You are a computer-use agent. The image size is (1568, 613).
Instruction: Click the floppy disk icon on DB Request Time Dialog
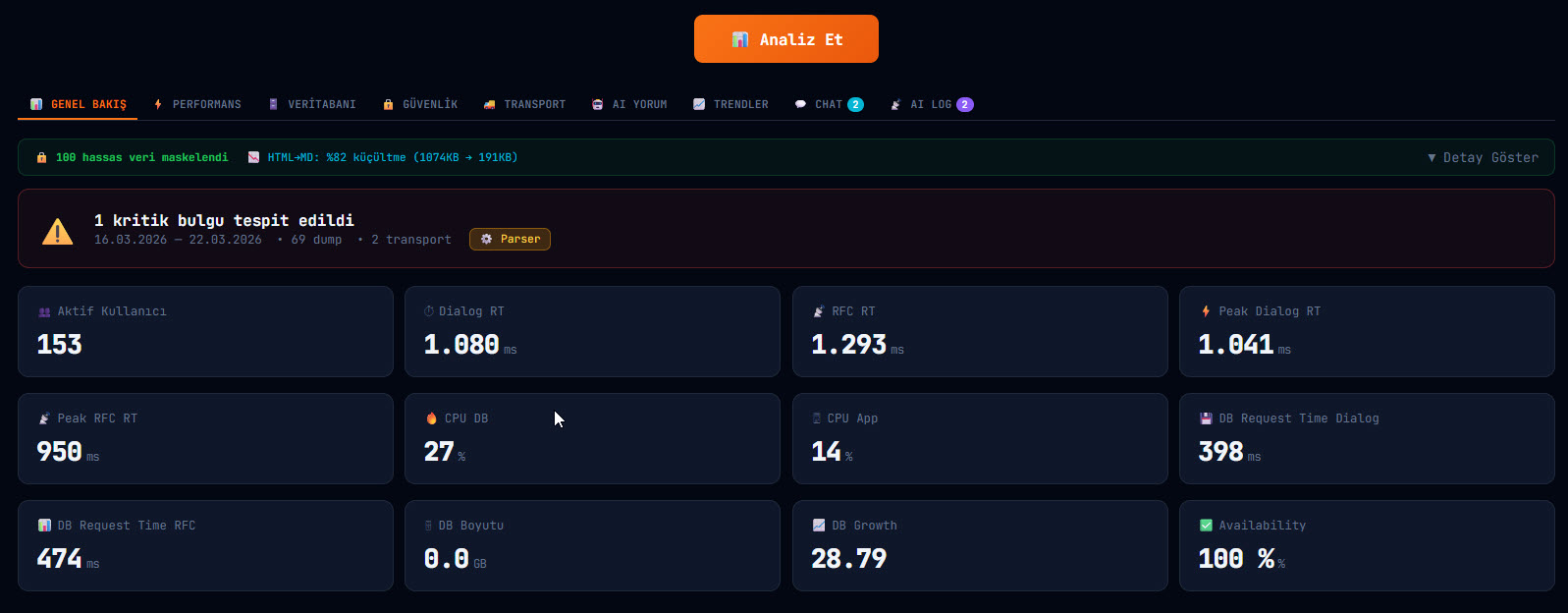pyautogui.click(x=1206, y=418)
